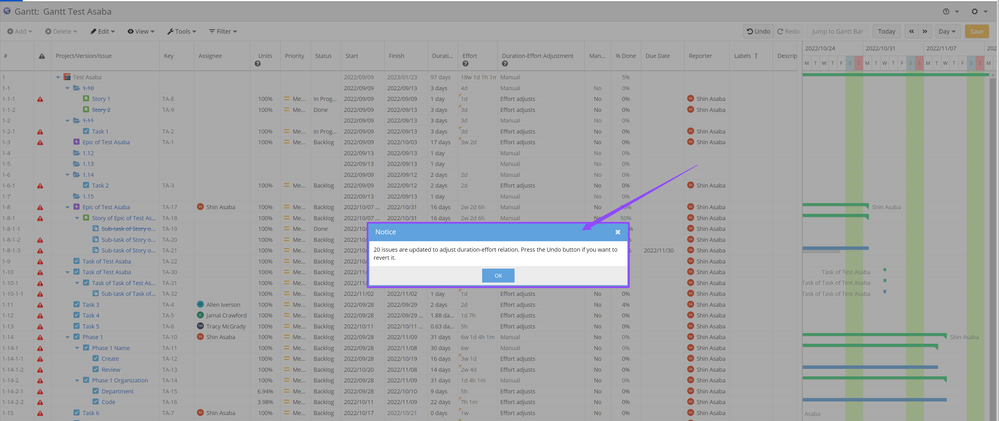Screen dimensions: 999x421
Task: Click the TA-10 key cell
Action: pyautogui.click(x=176, y=337)
